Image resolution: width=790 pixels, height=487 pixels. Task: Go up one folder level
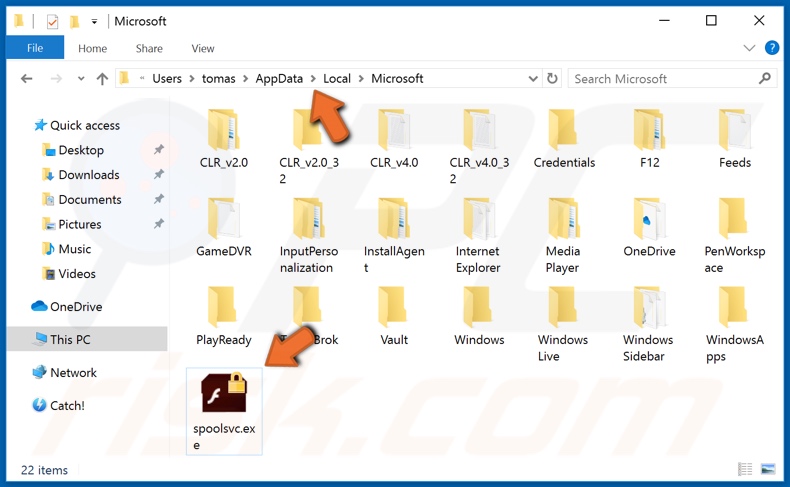[x=102, y=79]
